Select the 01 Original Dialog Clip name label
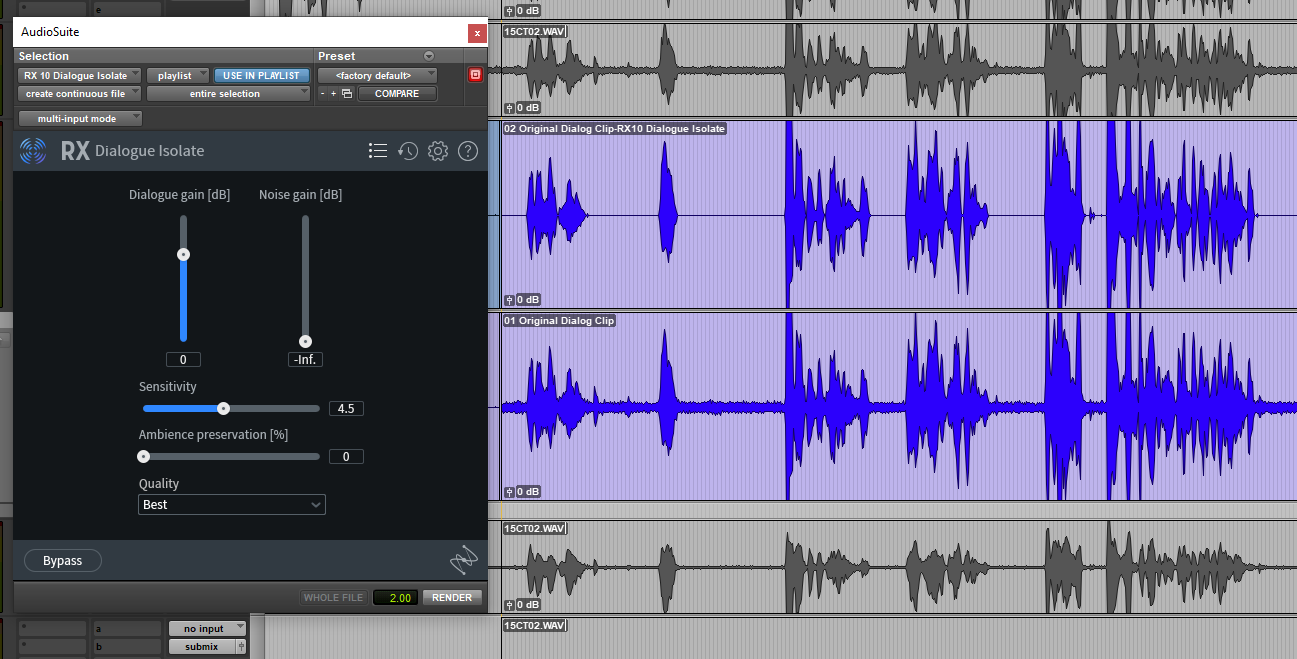The image size is (1297, 659). 559,321
